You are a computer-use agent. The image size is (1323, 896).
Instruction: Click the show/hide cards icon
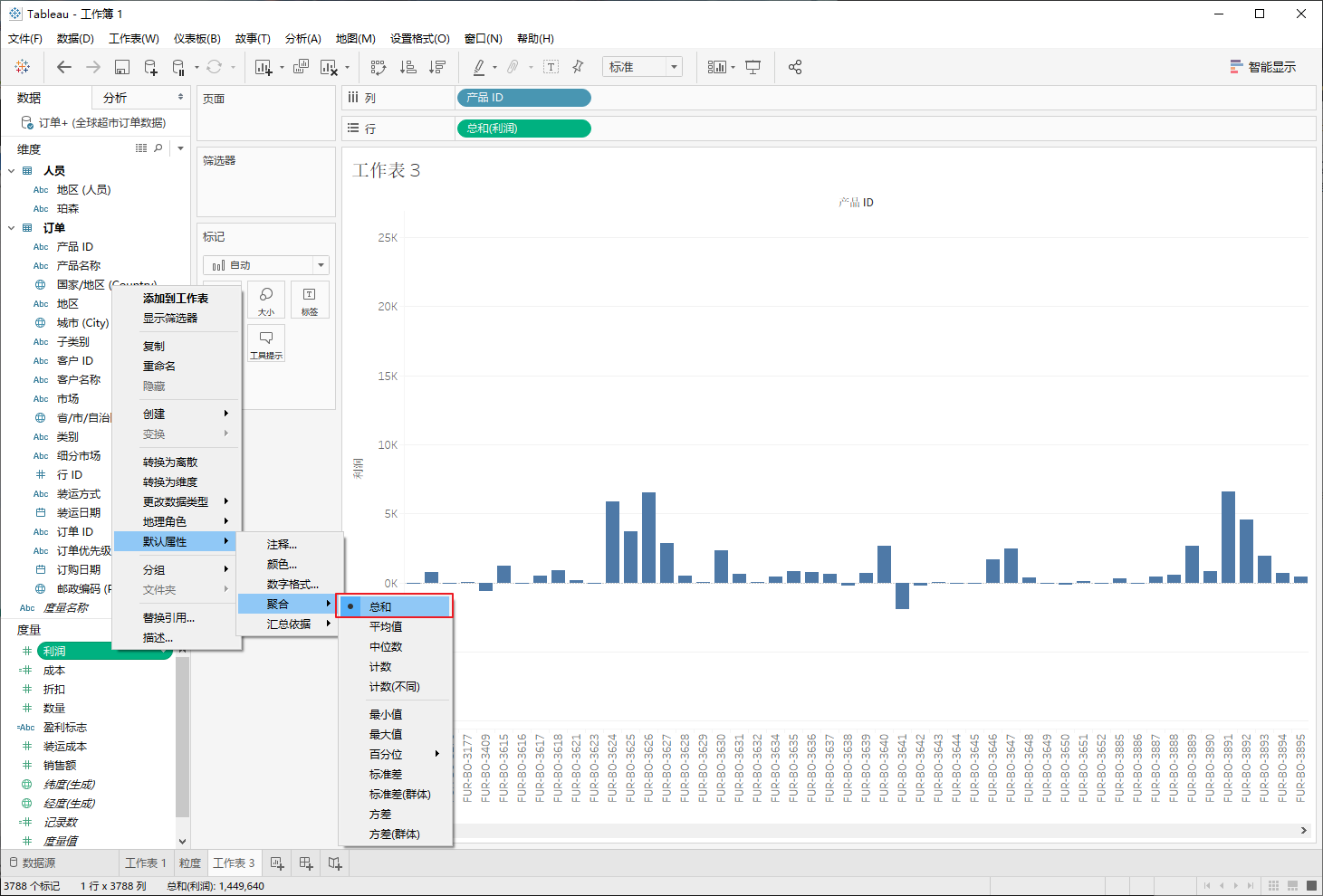(x=716, y=67)
